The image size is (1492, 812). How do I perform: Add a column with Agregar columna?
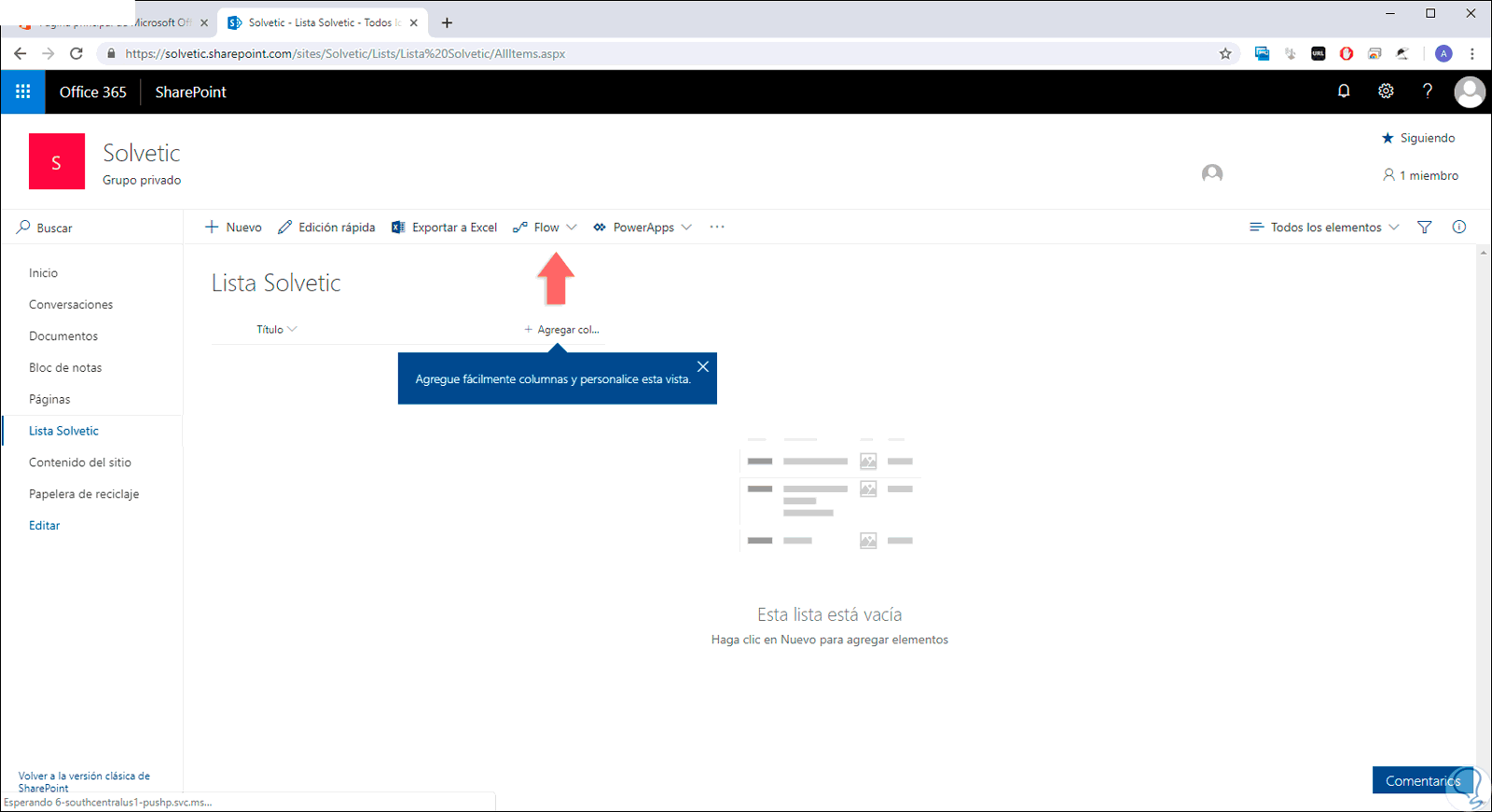click(561, 329)
